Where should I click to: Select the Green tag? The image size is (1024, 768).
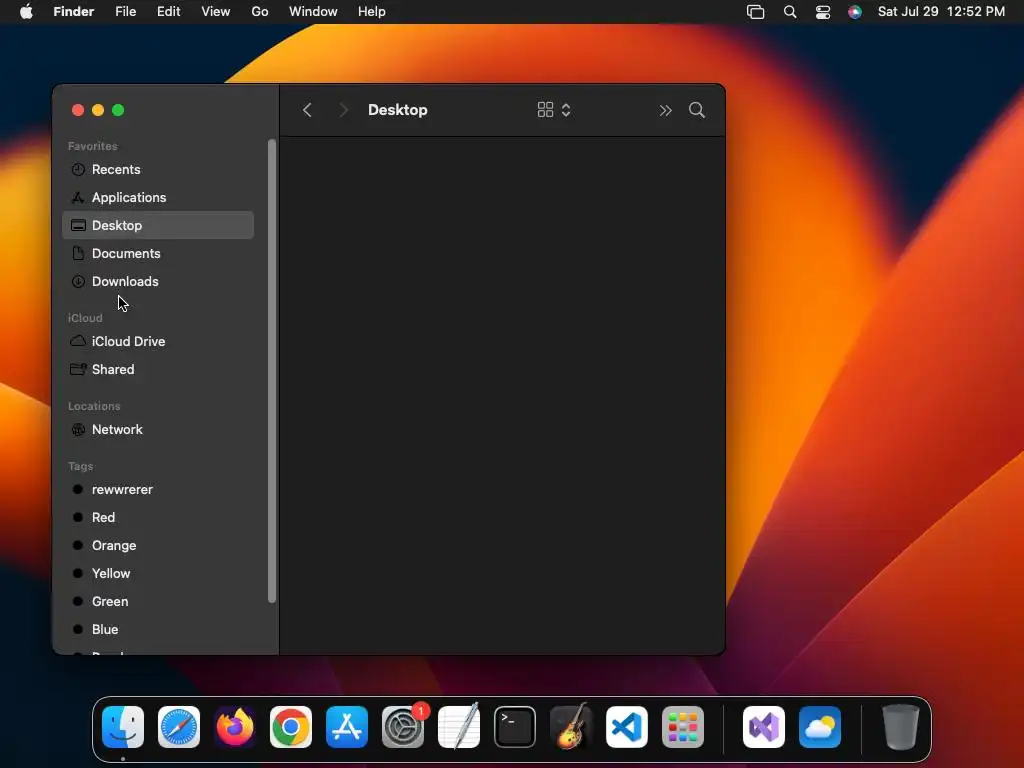point(157,602)
